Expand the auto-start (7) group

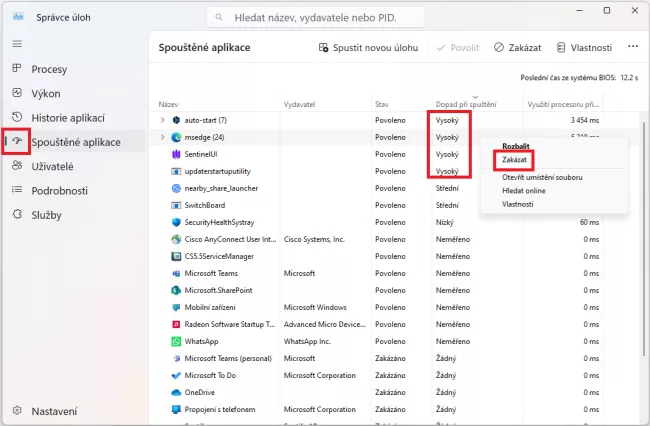(163, 120)
